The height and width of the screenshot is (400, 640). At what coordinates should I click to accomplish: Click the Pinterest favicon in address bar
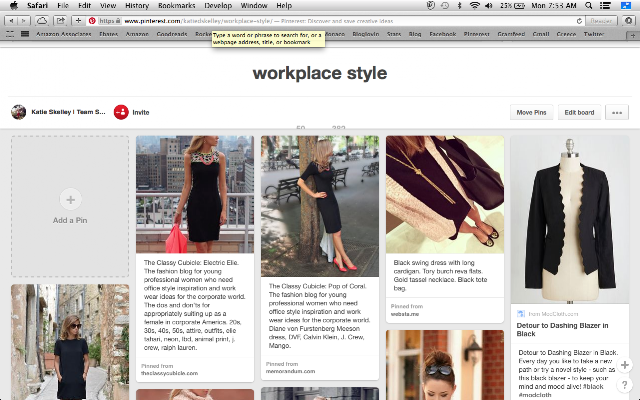(x=92, y=21)
